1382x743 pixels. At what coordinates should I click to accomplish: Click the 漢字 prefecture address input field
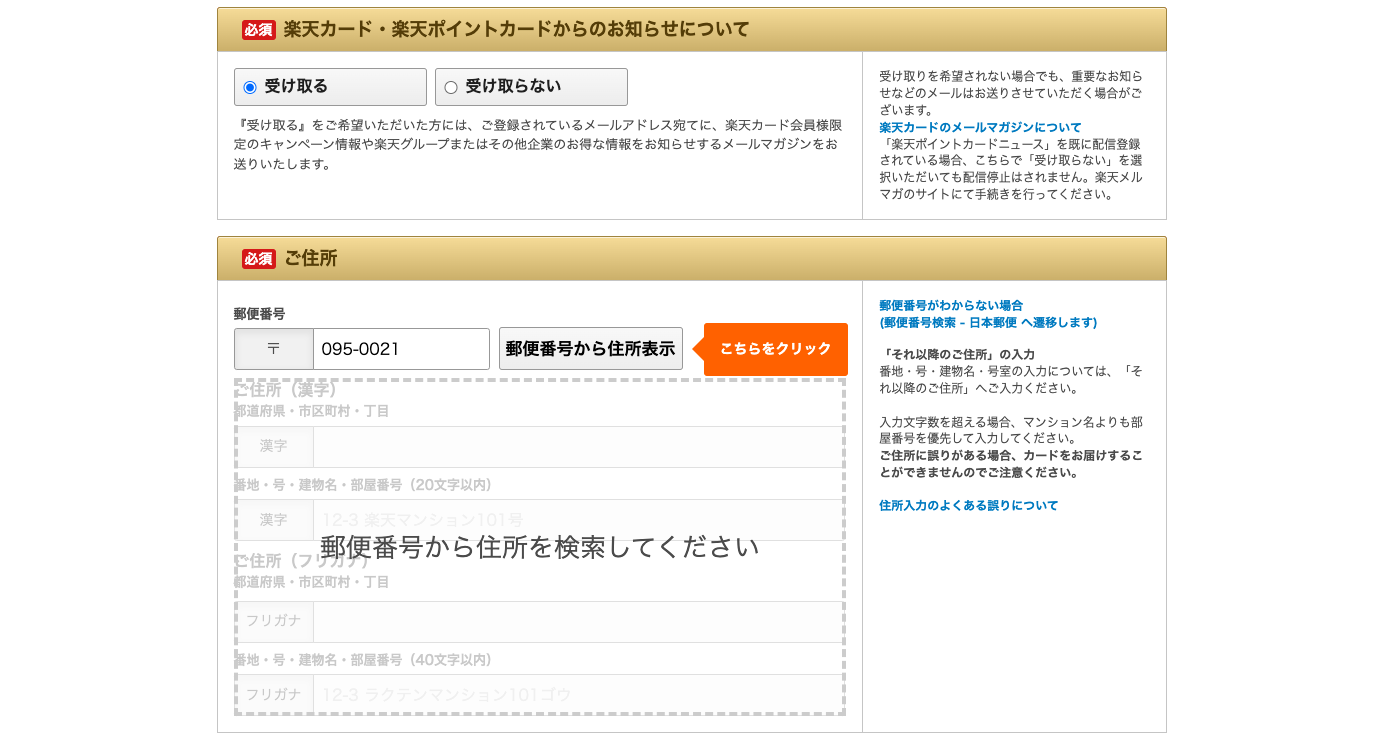(575, 446)
